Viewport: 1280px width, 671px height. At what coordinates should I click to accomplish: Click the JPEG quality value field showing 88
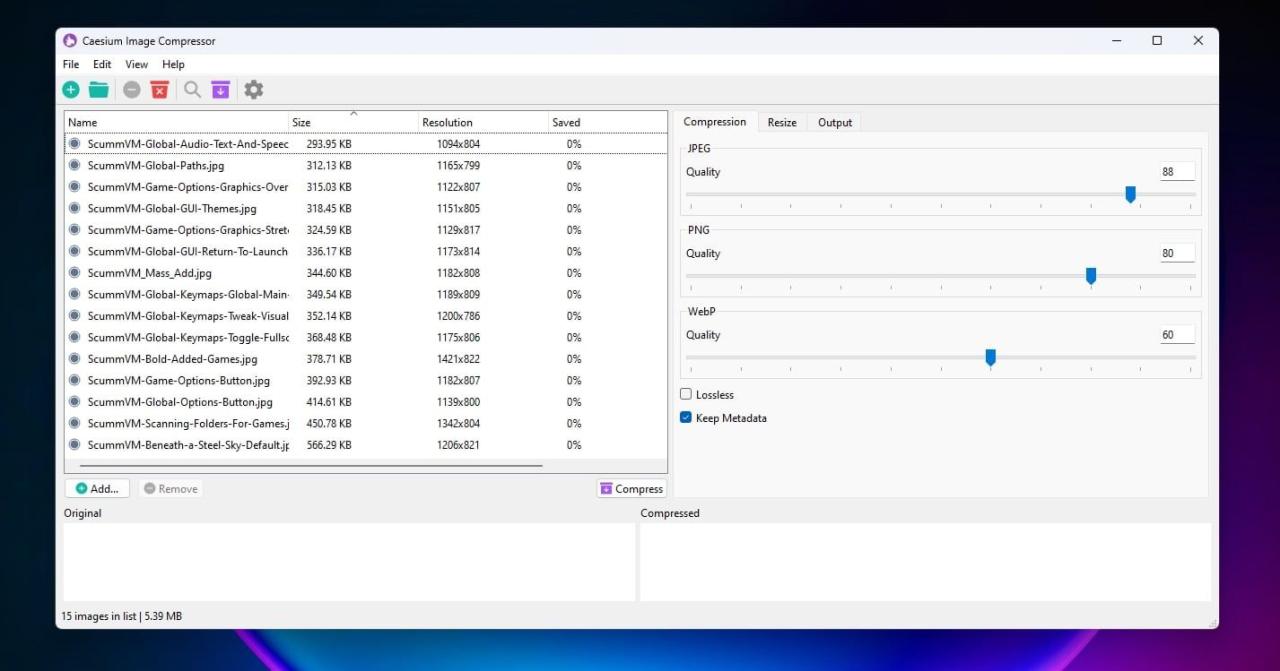pyautogui.click(x=1177, y=172)
